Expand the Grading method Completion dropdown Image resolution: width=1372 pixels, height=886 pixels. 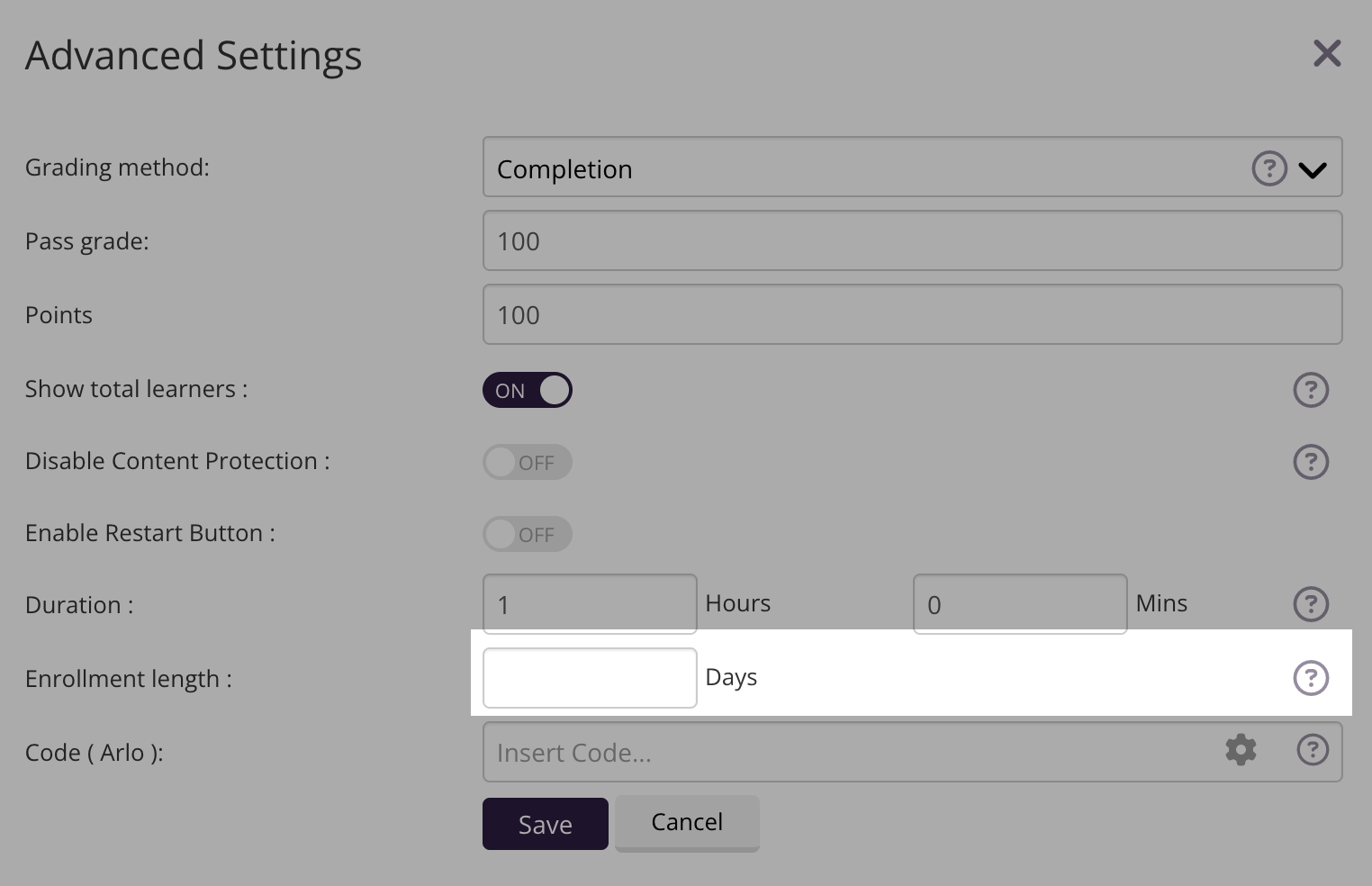pyautogui.click(x=1313, y=169)
